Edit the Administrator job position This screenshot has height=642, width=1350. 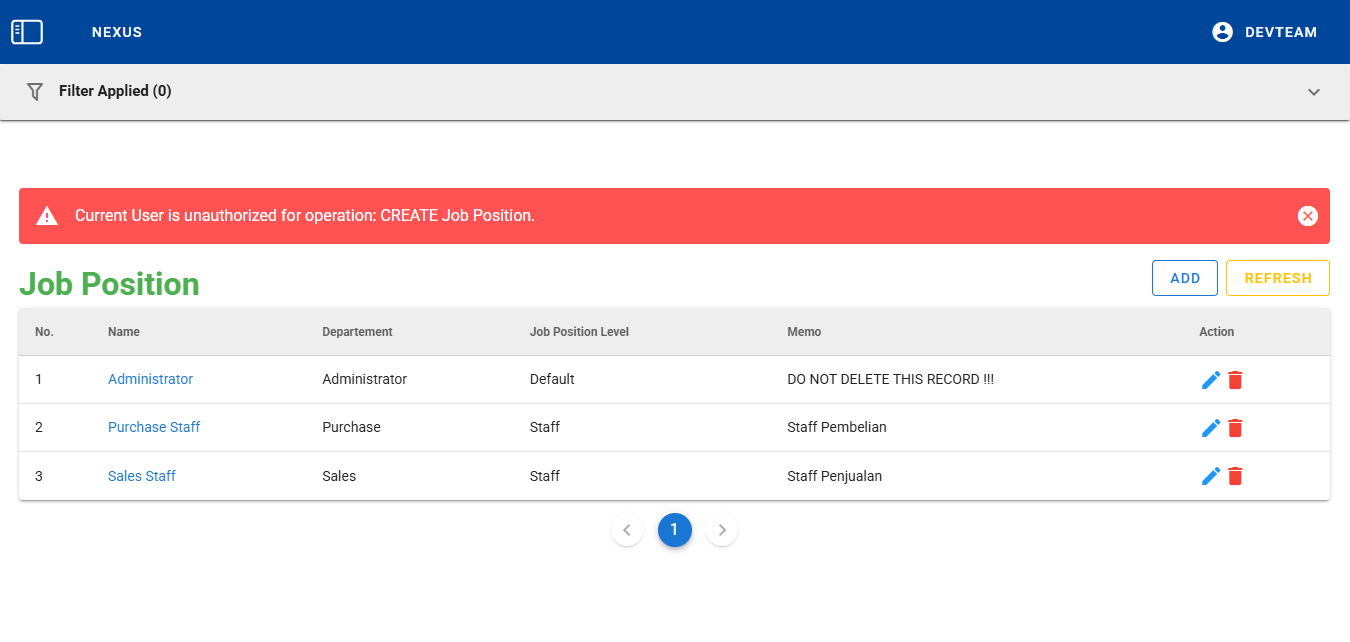(1210, 380)
